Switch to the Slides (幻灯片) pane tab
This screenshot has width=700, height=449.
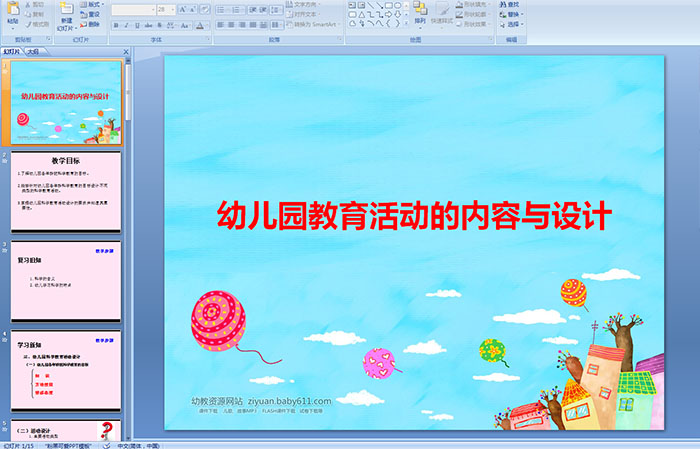(x=12, y=52)
